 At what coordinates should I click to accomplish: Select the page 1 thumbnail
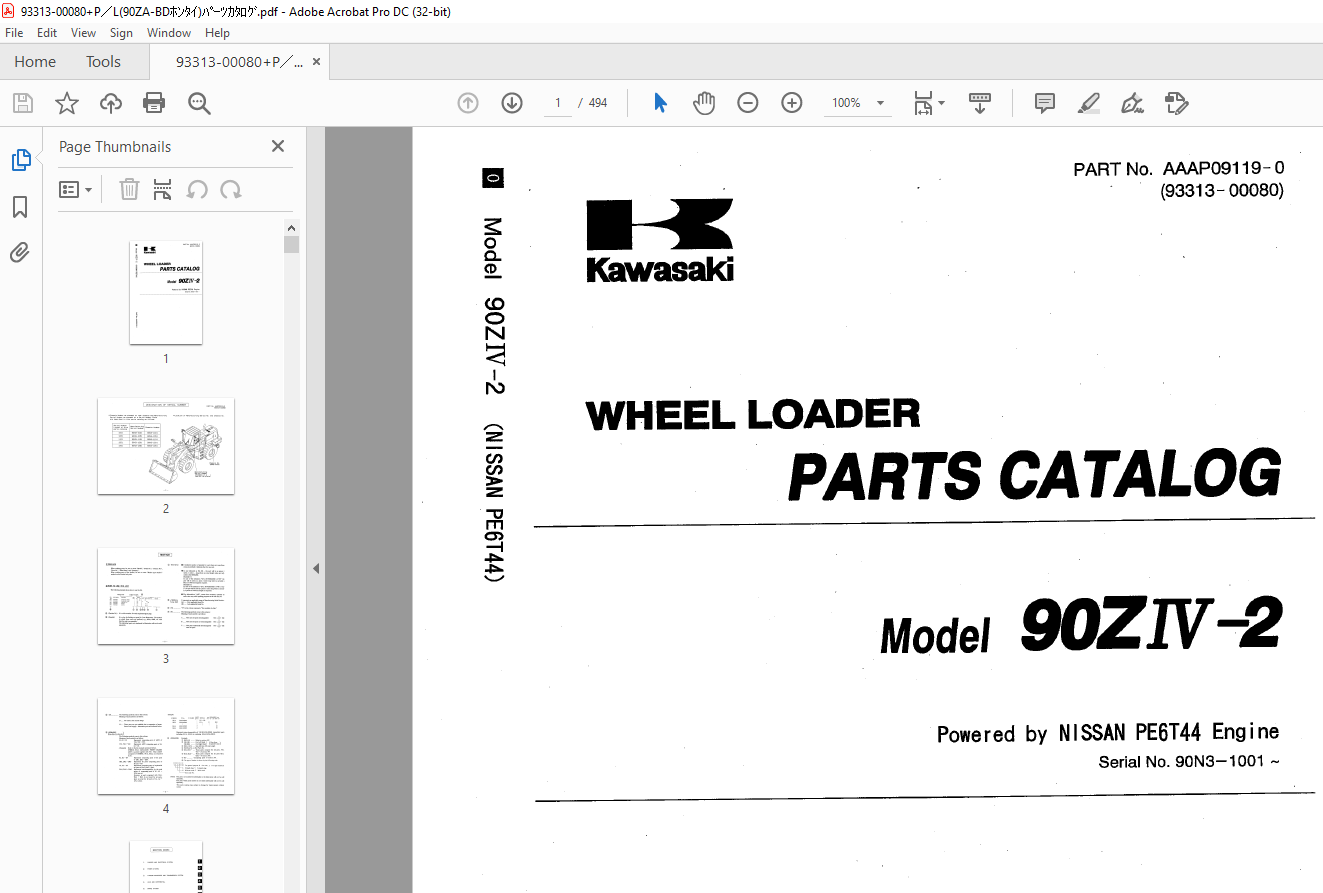coord(166,292)
